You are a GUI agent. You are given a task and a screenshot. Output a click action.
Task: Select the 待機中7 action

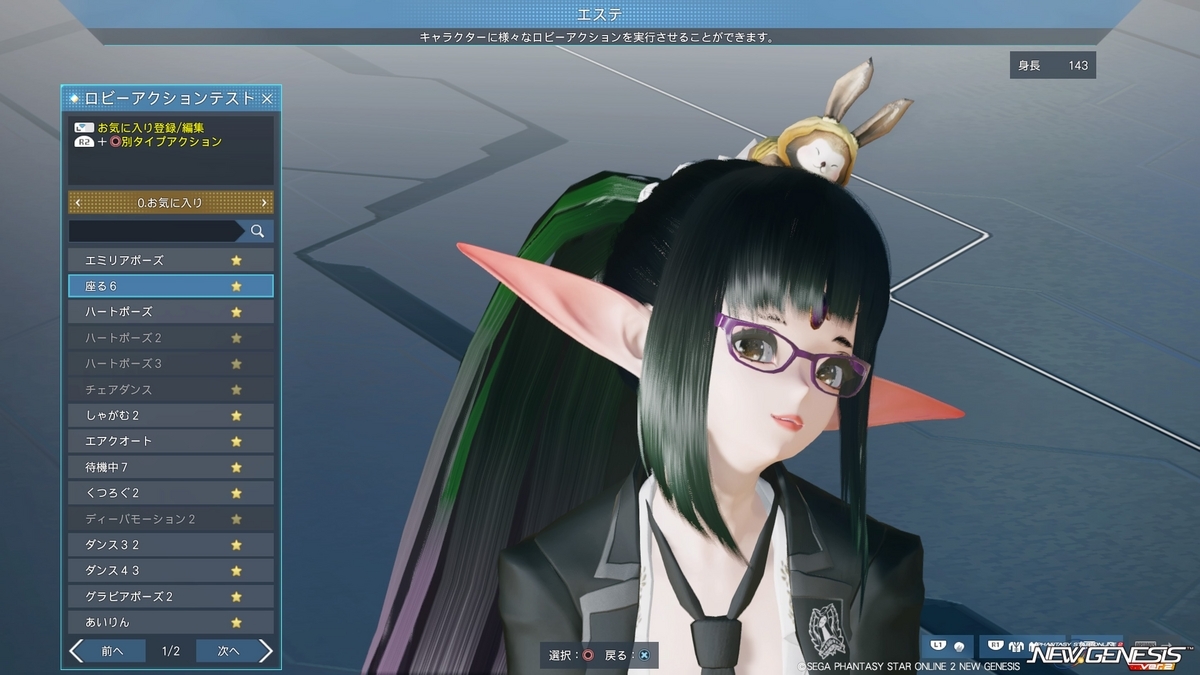171,467
